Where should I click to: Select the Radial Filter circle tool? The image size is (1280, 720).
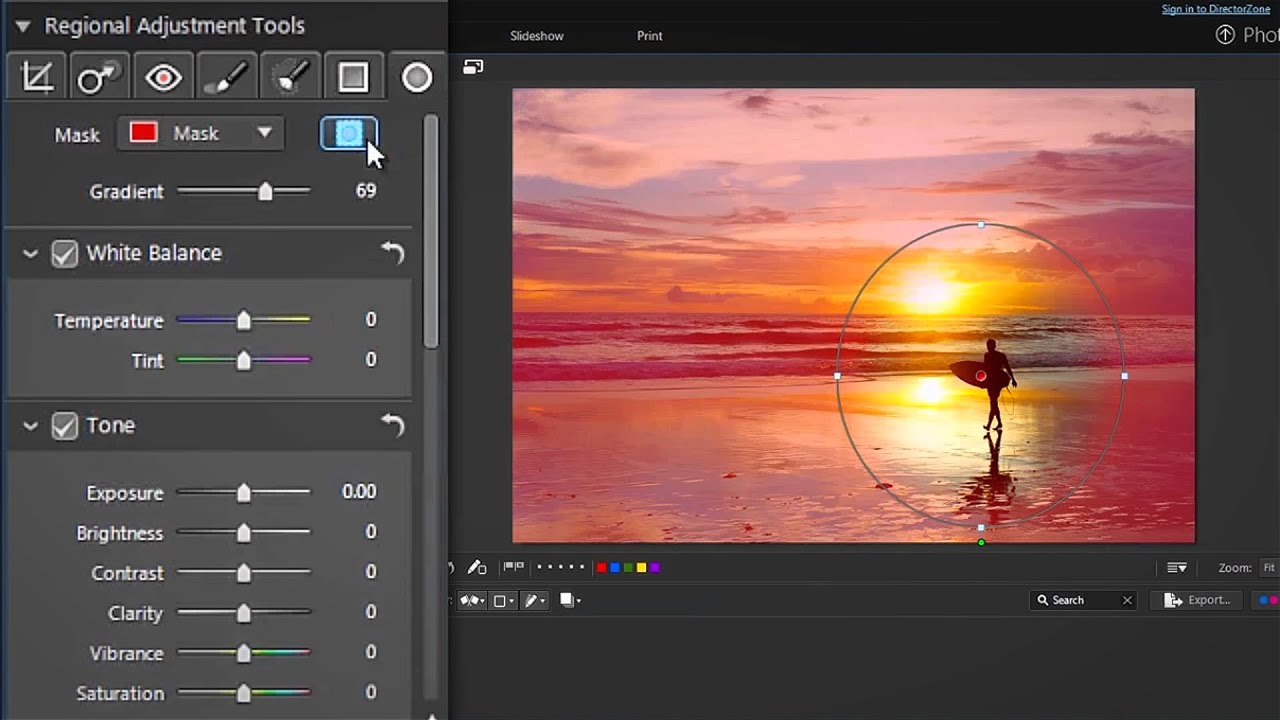click(417, 77)
